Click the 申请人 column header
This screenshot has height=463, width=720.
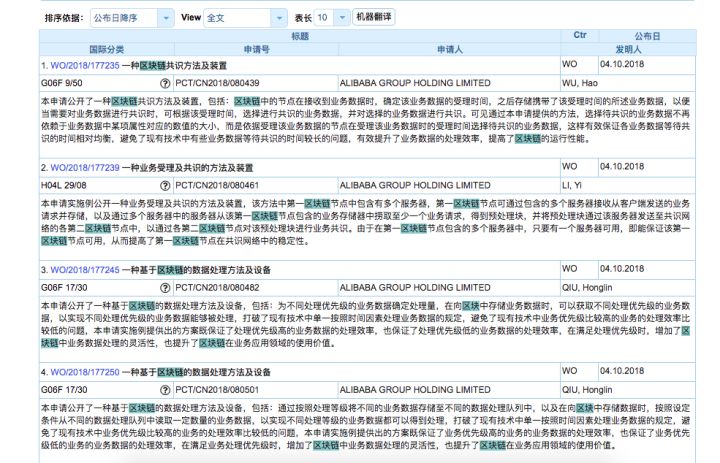[x=450, y=50]
